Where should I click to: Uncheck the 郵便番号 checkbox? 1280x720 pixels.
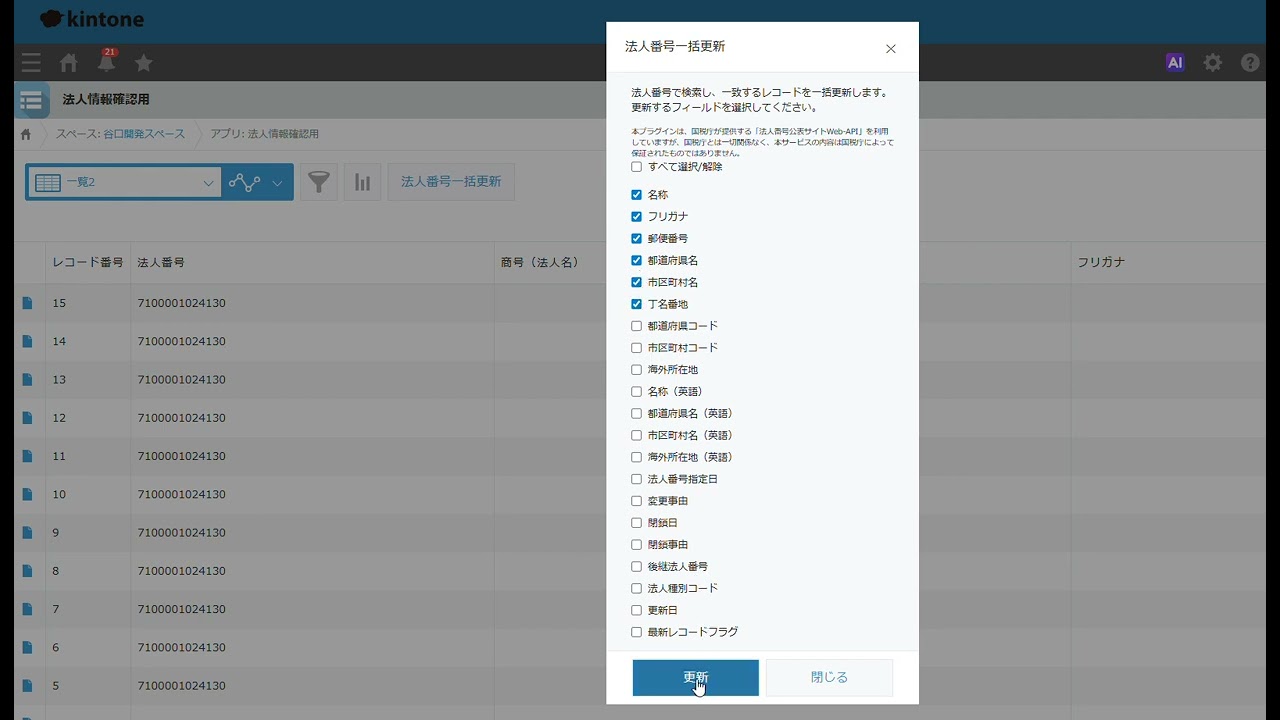(x=636, y=239)
